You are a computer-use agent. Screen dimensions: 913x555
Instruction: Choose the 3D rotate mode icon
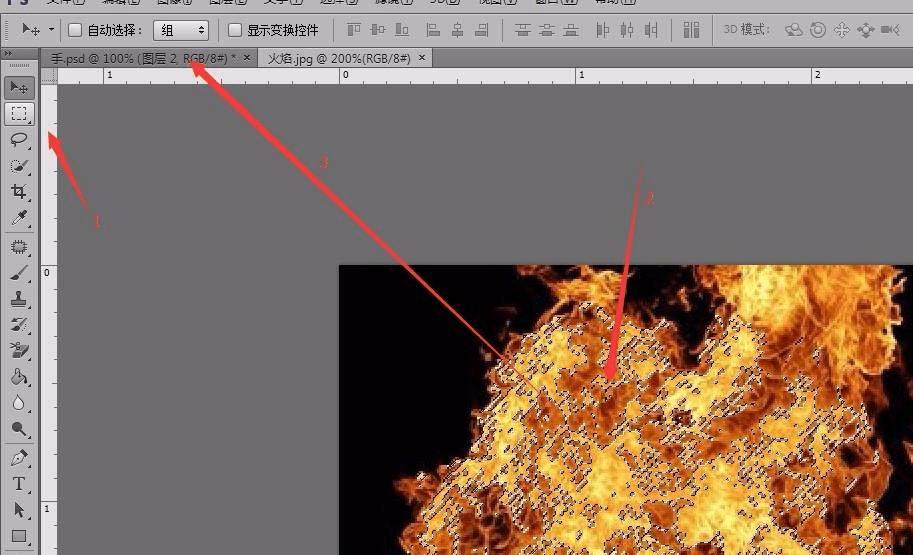point(794,30)
